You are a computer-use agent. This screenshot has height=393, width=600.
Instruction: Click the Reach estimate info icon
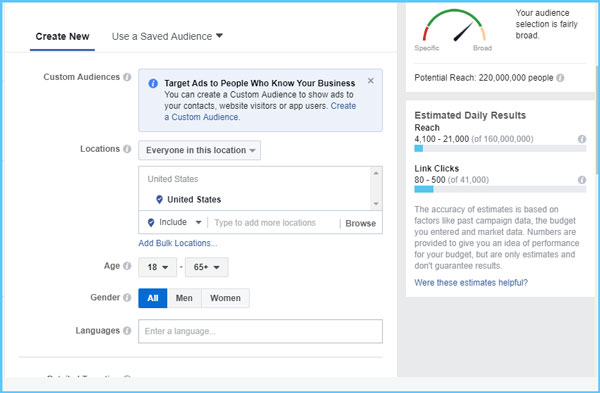(x=582, y=139)
